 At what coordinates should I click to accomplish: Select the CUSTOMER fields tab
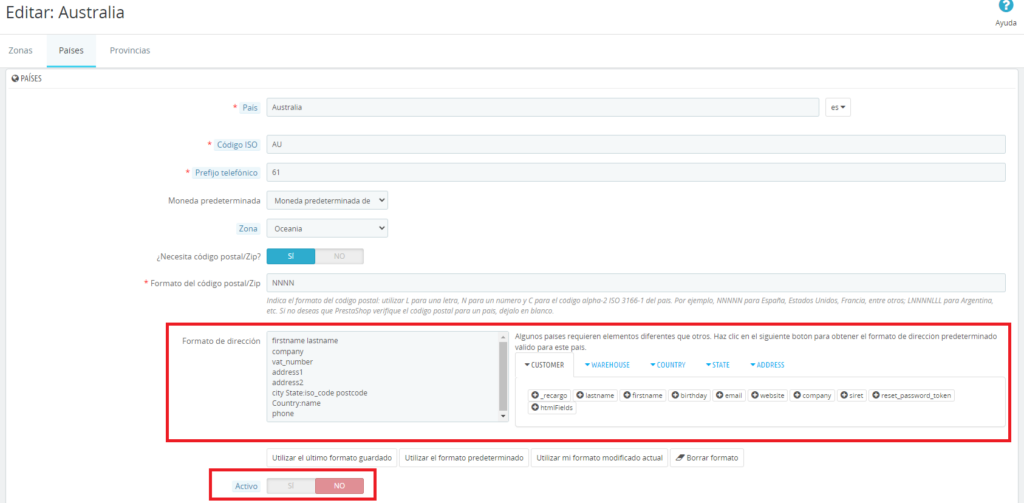pyautogui.click(x=544, y=365)
